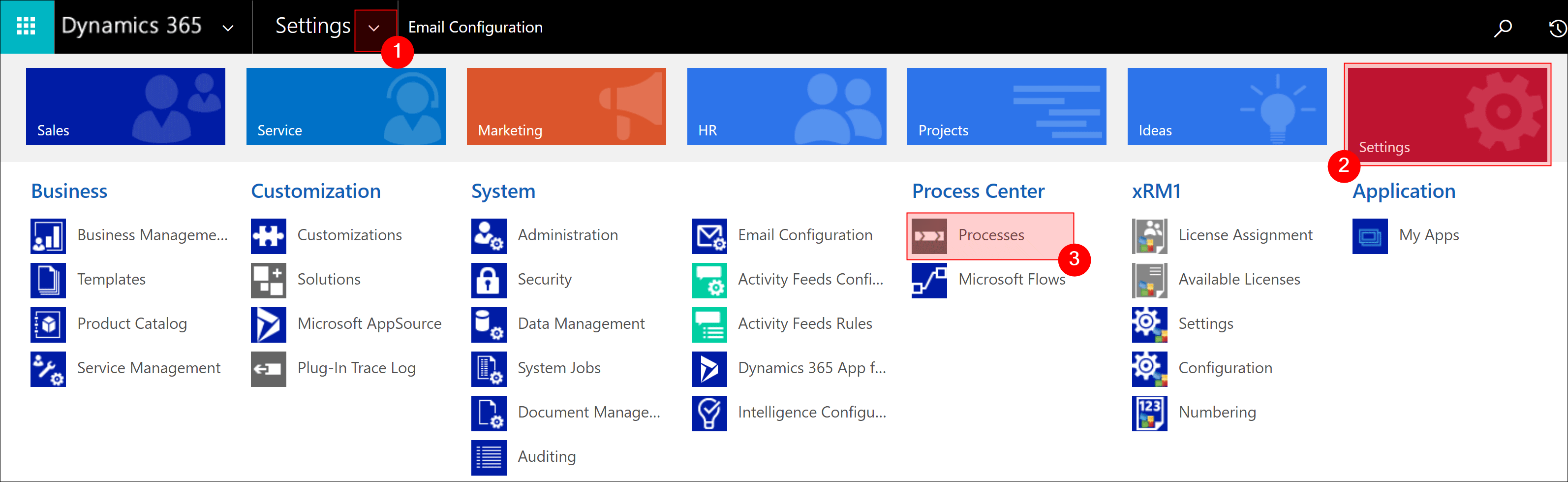The image size is (1568, 482).
Task: Click the Available Licenses icon
Action: click(x=1150, y=280)
